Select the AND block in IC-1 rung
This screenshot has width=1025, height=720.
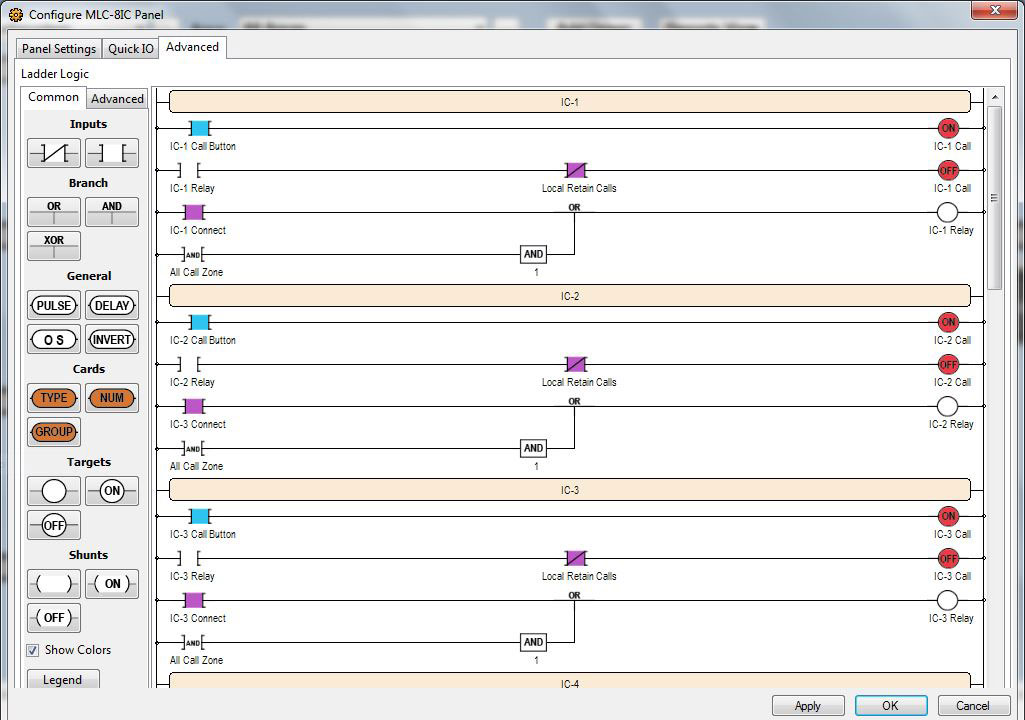[x=533, y=254]
